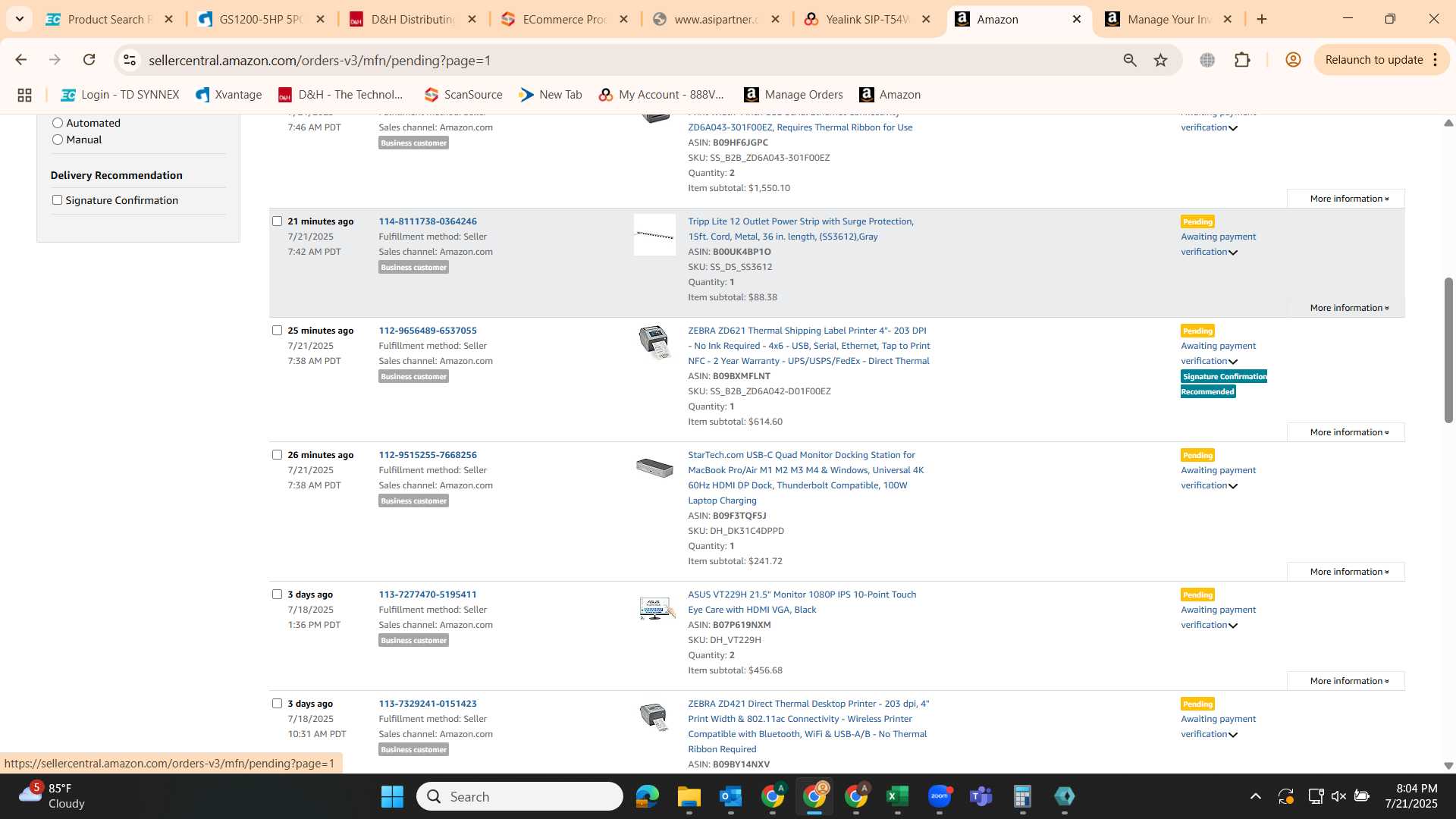Open a new browser tab

1262,19
